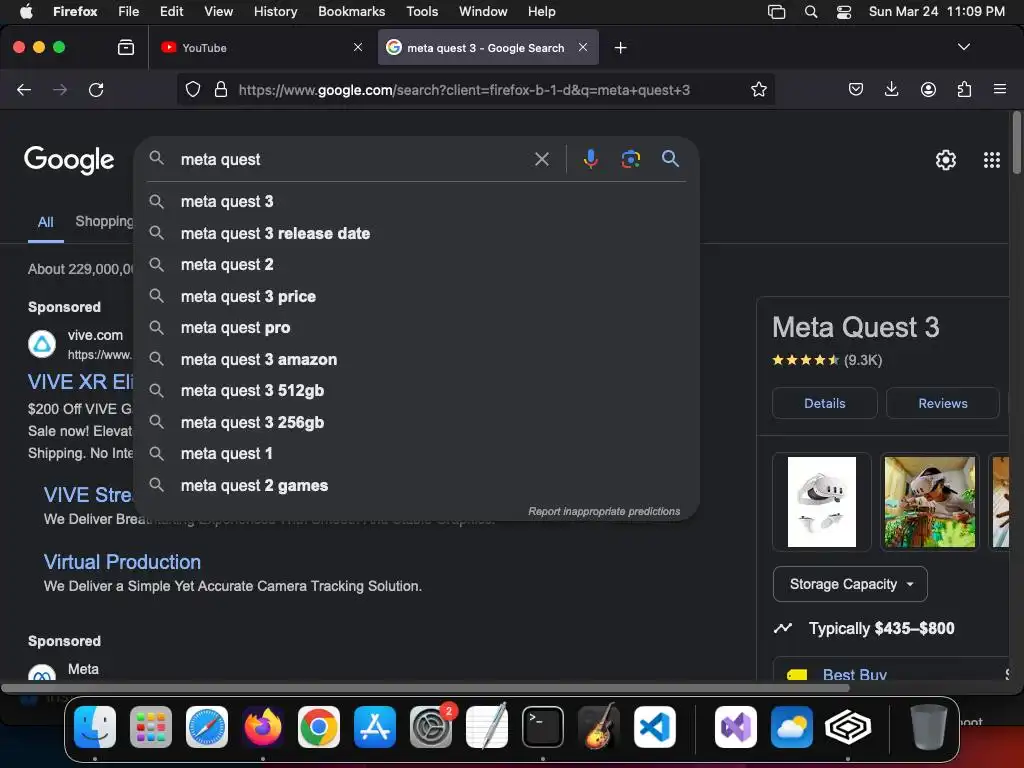Open the Best Buy seller link
This screenshot has height=768, width=1024.
pyautogui.click(x=854, y=674)
